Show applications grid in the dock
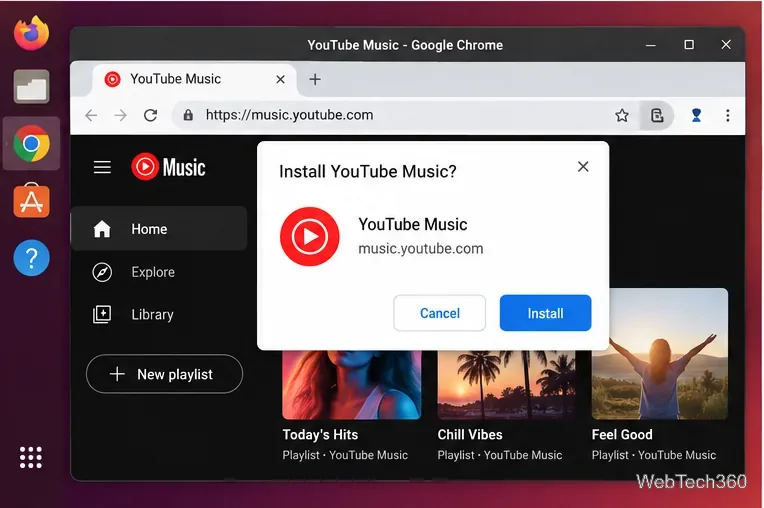Image resolution: width=764 pixels, height=508 pixels. (31, 457)
